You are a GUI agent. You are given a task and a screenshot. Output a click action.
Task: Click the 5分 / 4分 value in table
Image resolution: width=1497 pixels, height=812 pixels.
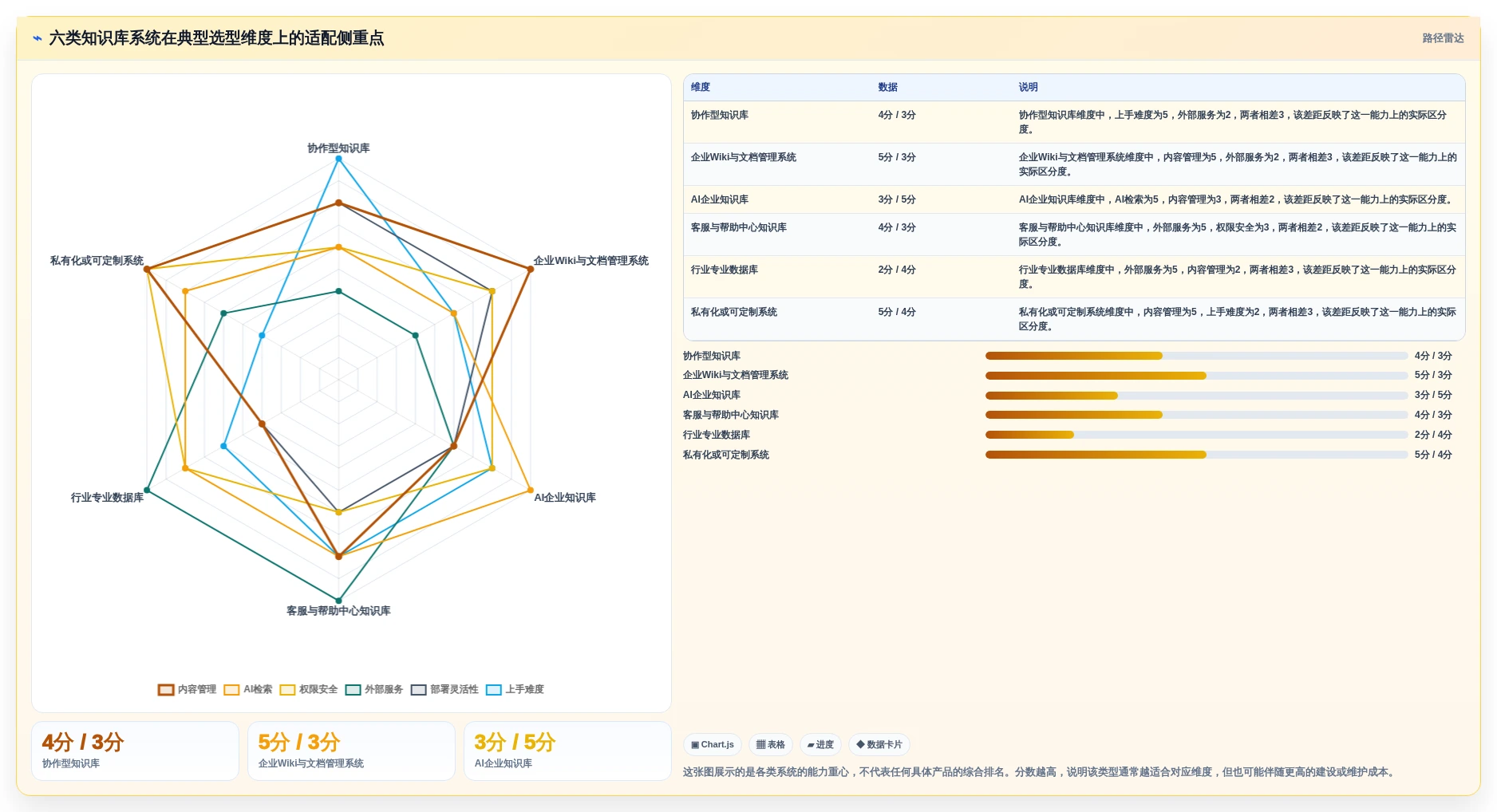(x=897, y=312)
